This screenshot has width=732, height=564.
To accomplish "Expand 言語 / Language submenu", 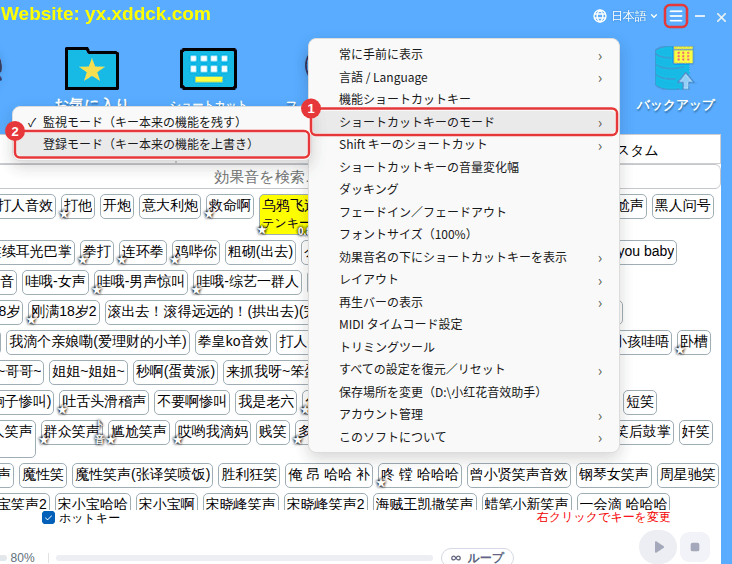I will pyautogui.click(x=464, y=78).
